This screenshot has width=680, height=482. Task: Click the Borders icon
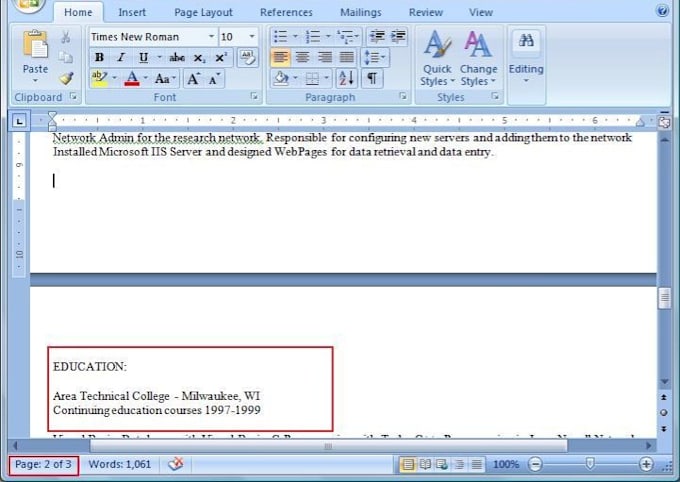pos(312,79)
